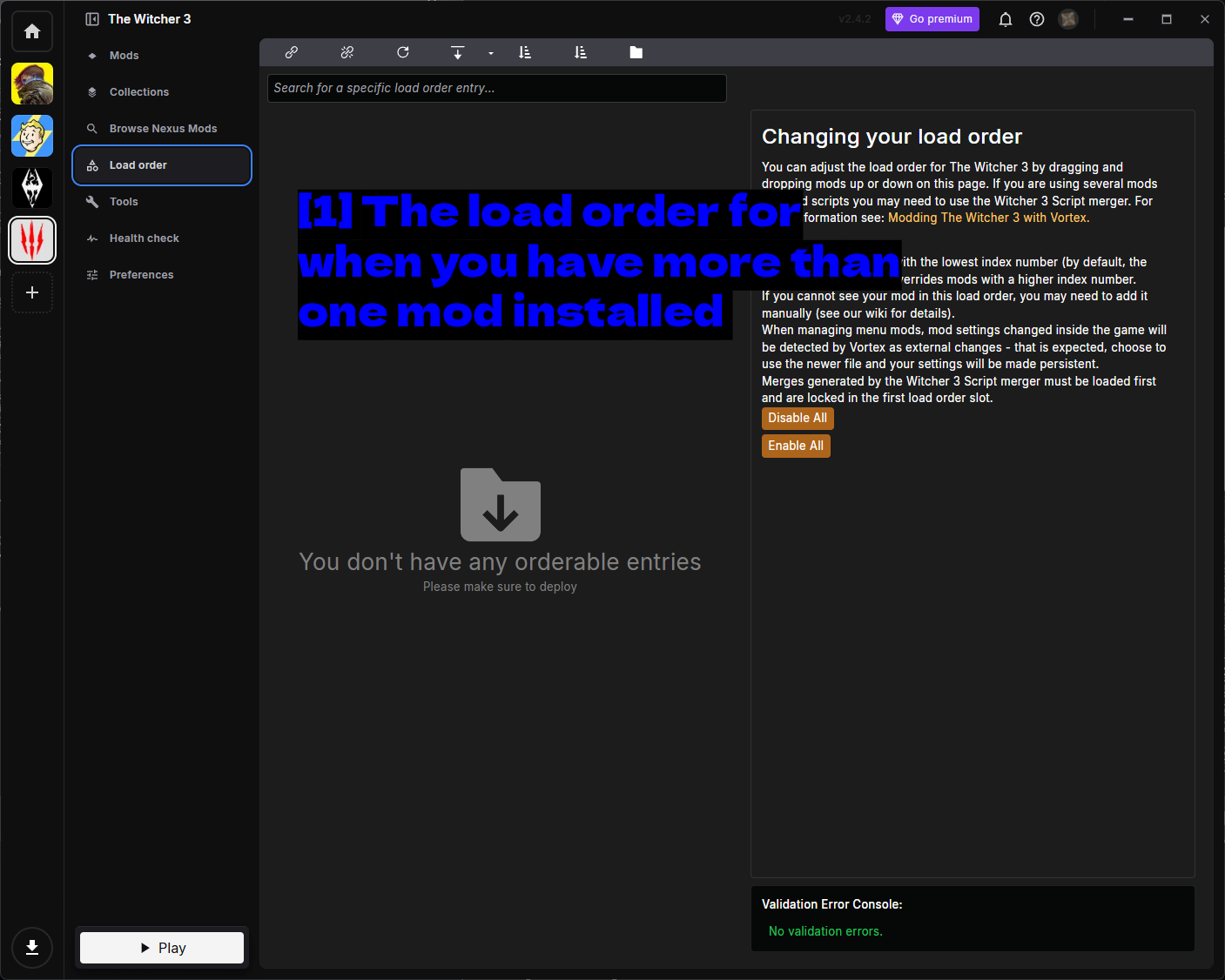Open Browse Nexus Mods
The image size is (1225, 980).
tap(162, 129)
